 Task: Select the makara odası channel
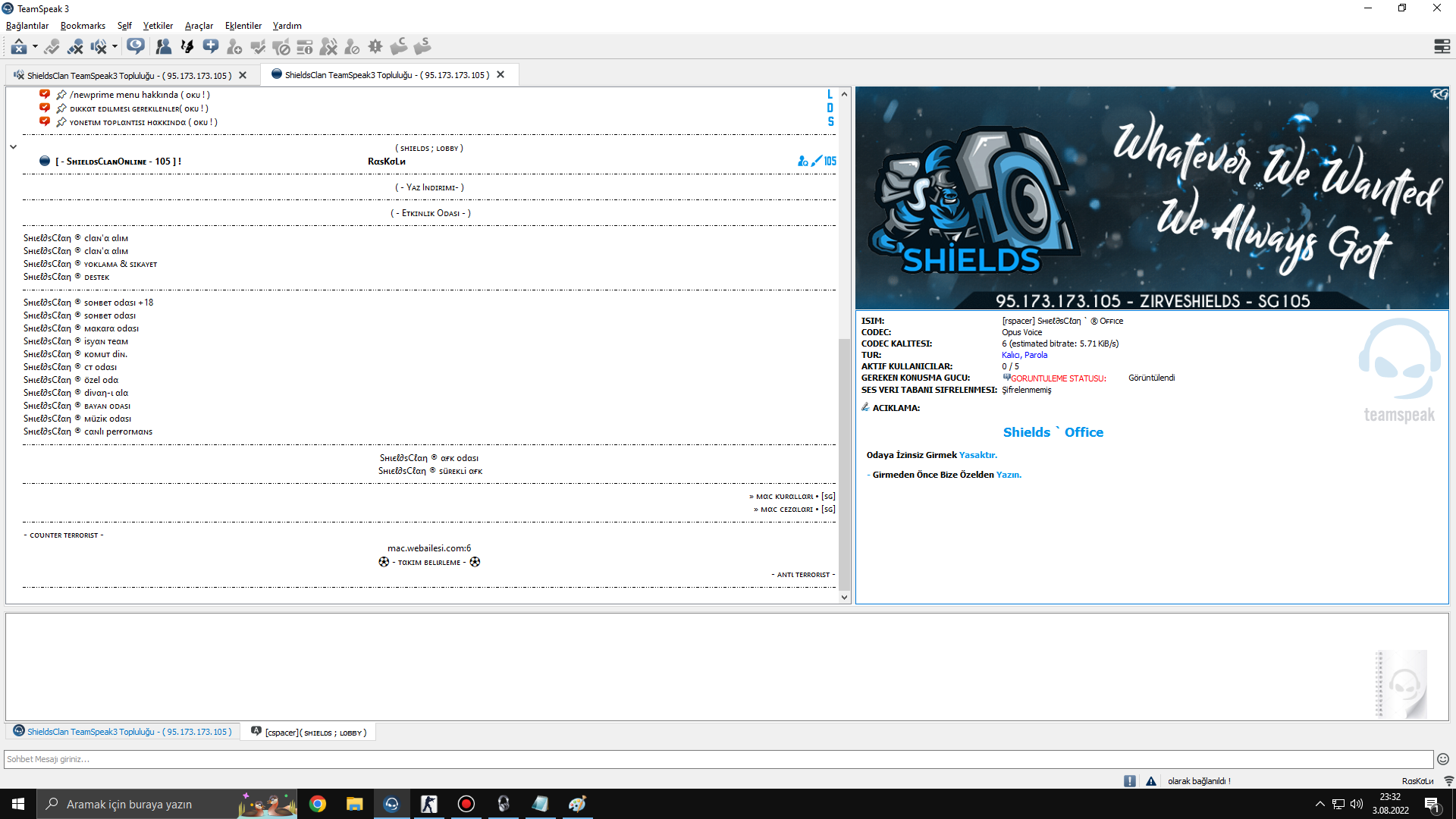pos(81,328)
